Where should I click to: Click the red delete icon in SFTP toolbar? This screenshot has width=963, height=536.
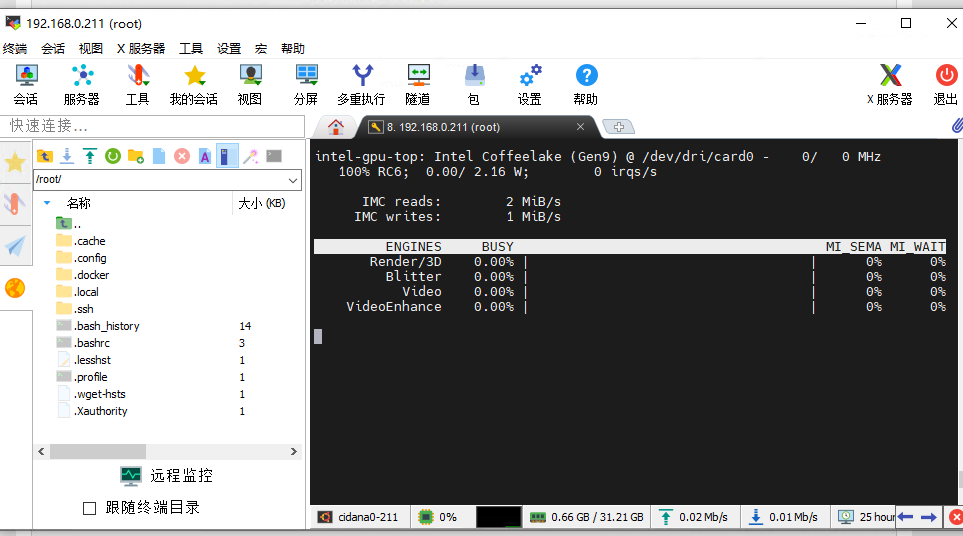[x=182, y=156]
